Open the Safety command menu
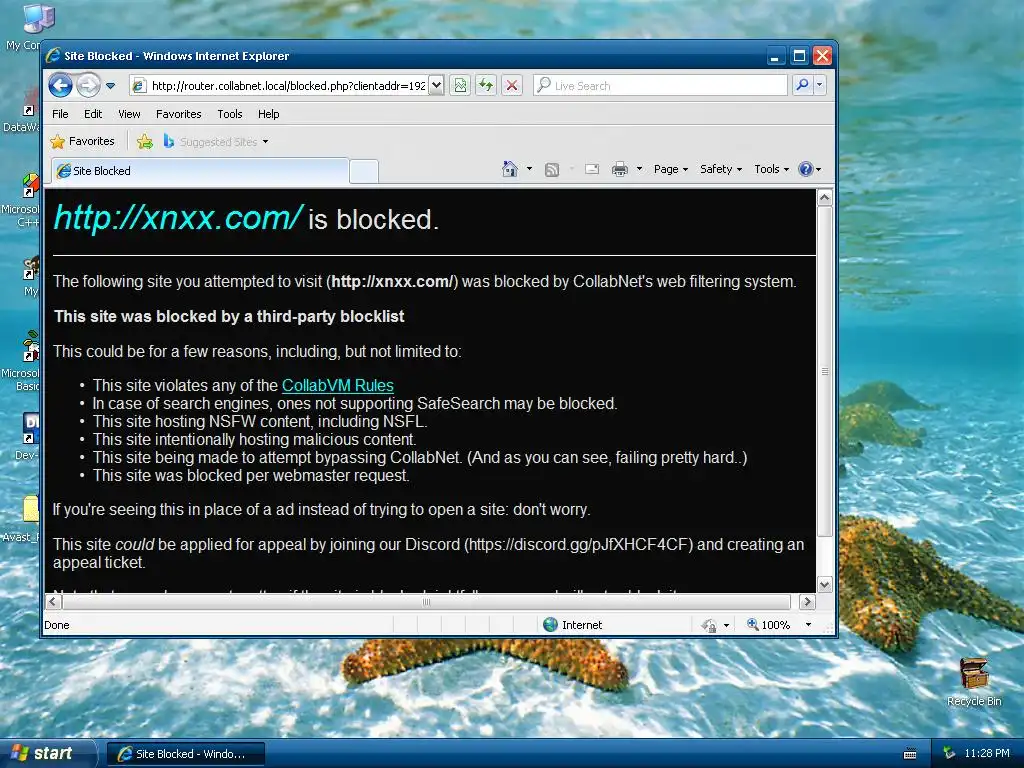The image size is (1024, 768). point(721,169)
